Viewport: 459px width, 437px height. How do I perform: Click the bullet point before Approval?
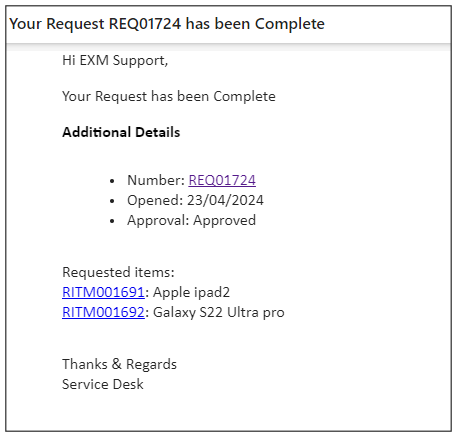pos(112,221)
